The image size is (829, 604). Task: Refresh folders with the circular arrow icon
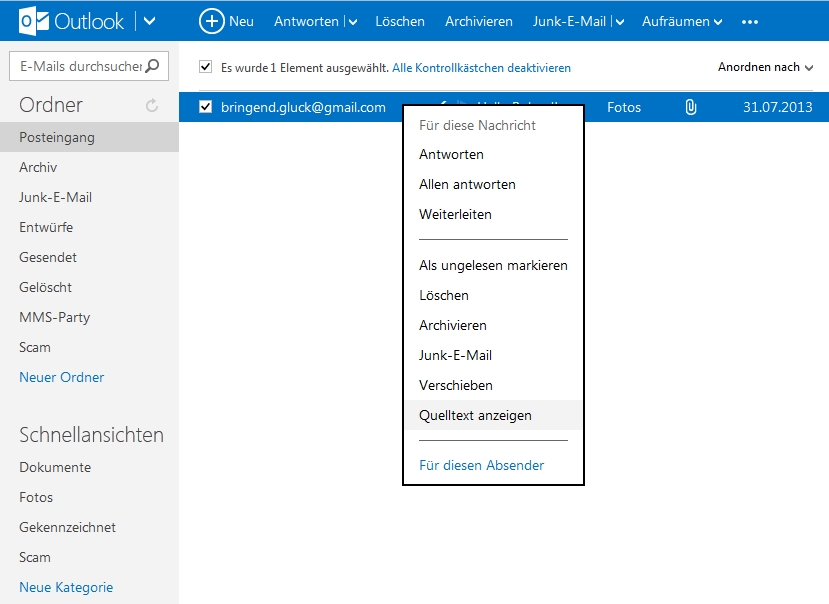pos(152,106)
